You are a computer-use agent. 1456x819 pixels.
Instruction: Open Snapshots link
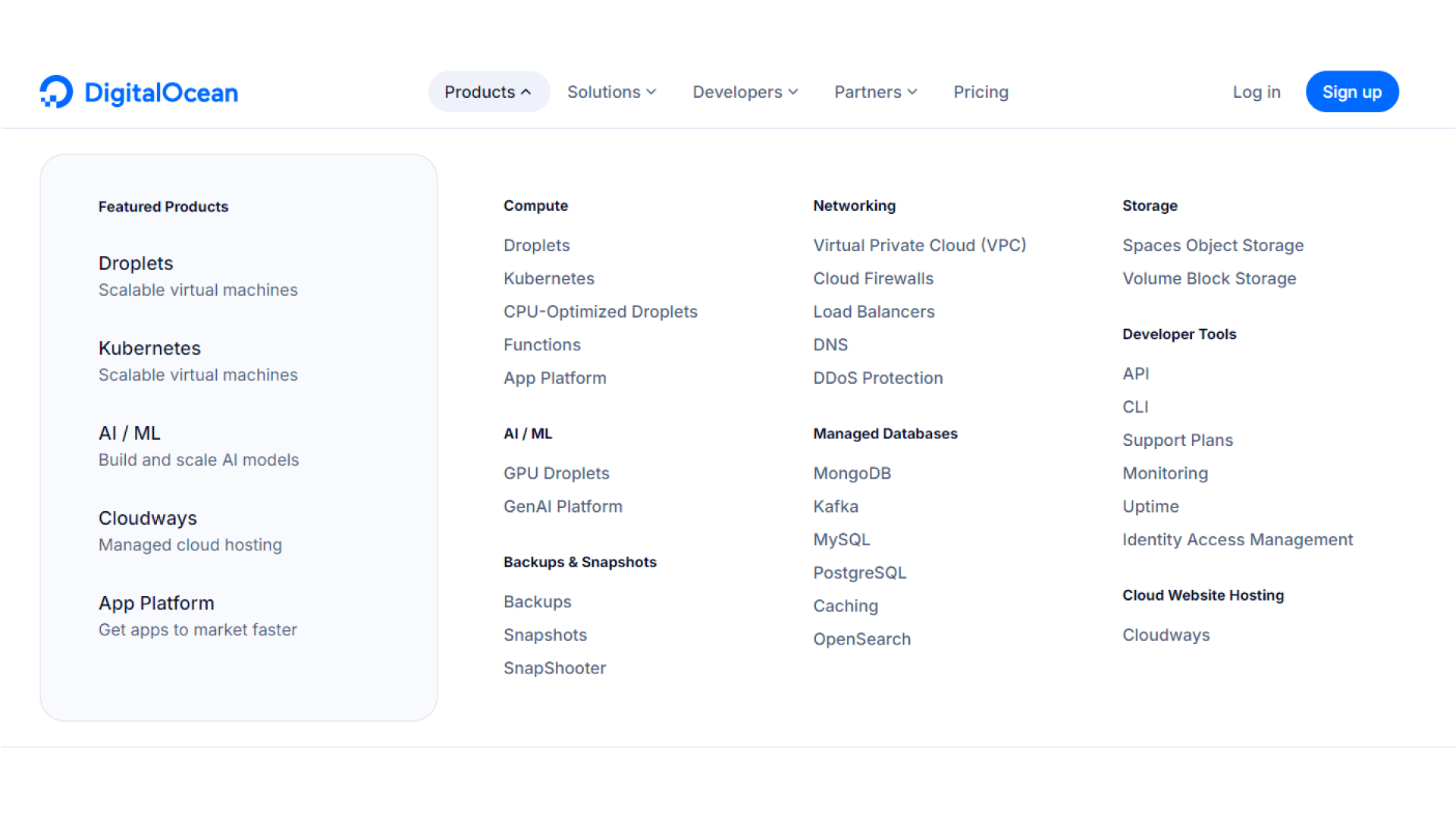pos(545,635)
